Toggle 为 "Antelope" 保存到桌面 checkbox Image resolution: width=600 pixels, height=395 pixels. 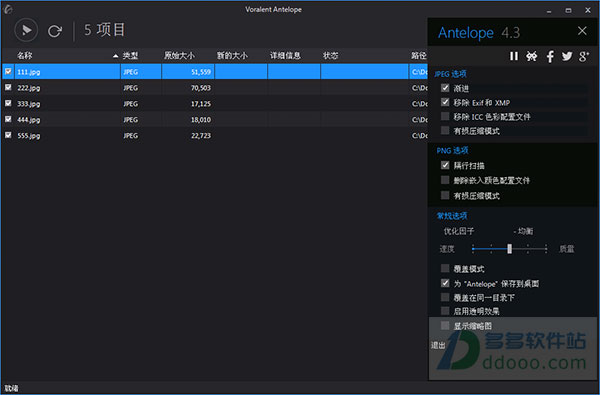445,283
